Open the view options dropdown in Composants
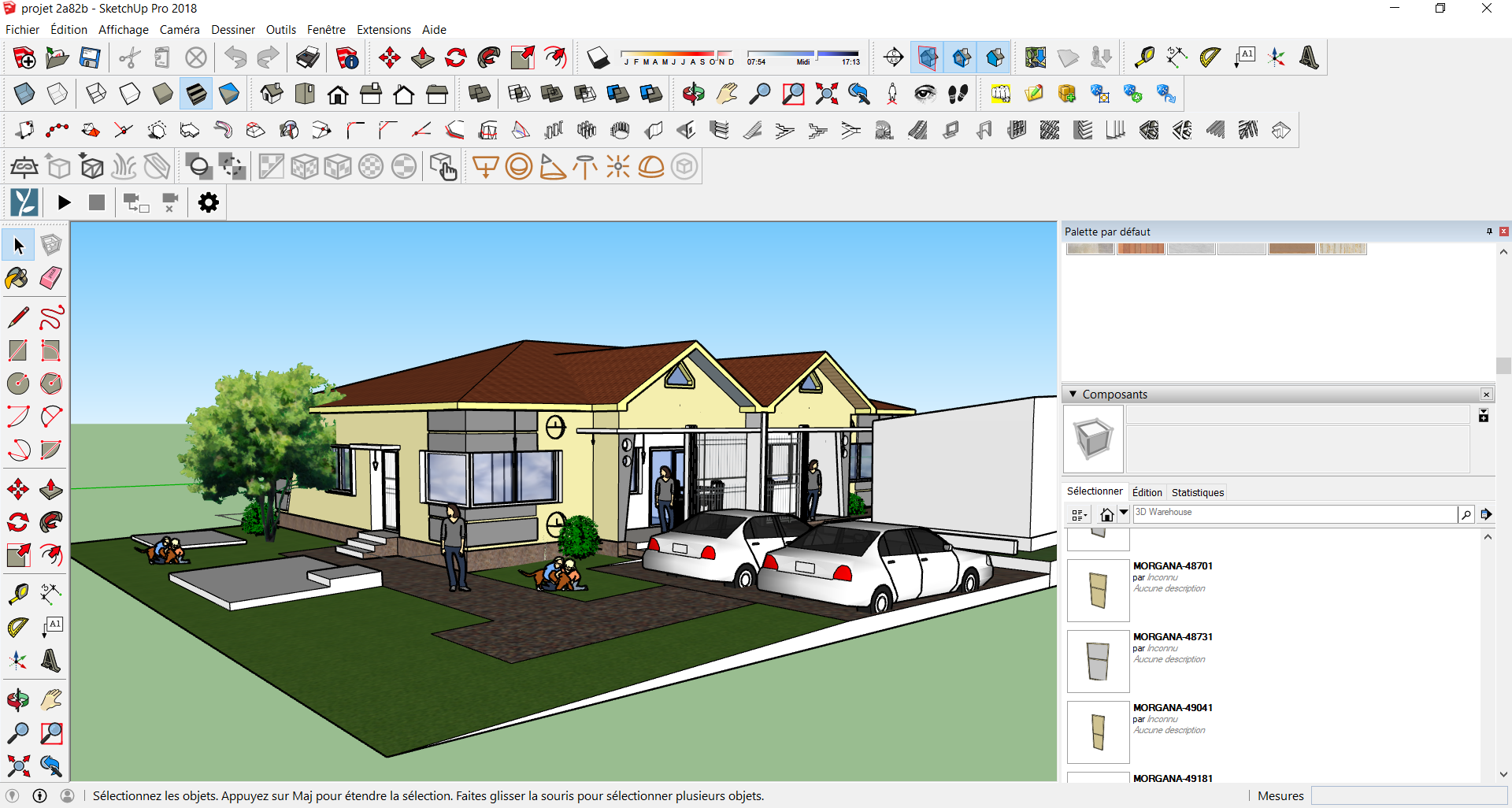 (1079, 514)
